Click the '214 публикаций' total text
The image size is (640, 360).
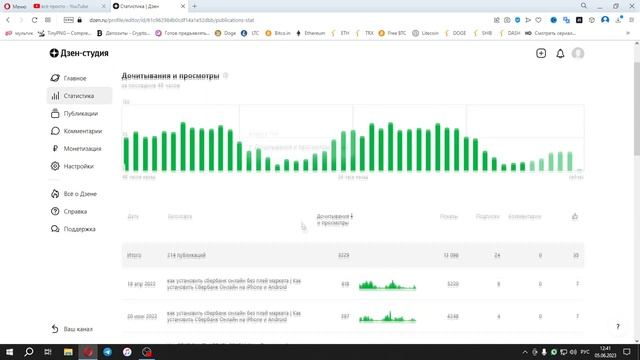186,255
